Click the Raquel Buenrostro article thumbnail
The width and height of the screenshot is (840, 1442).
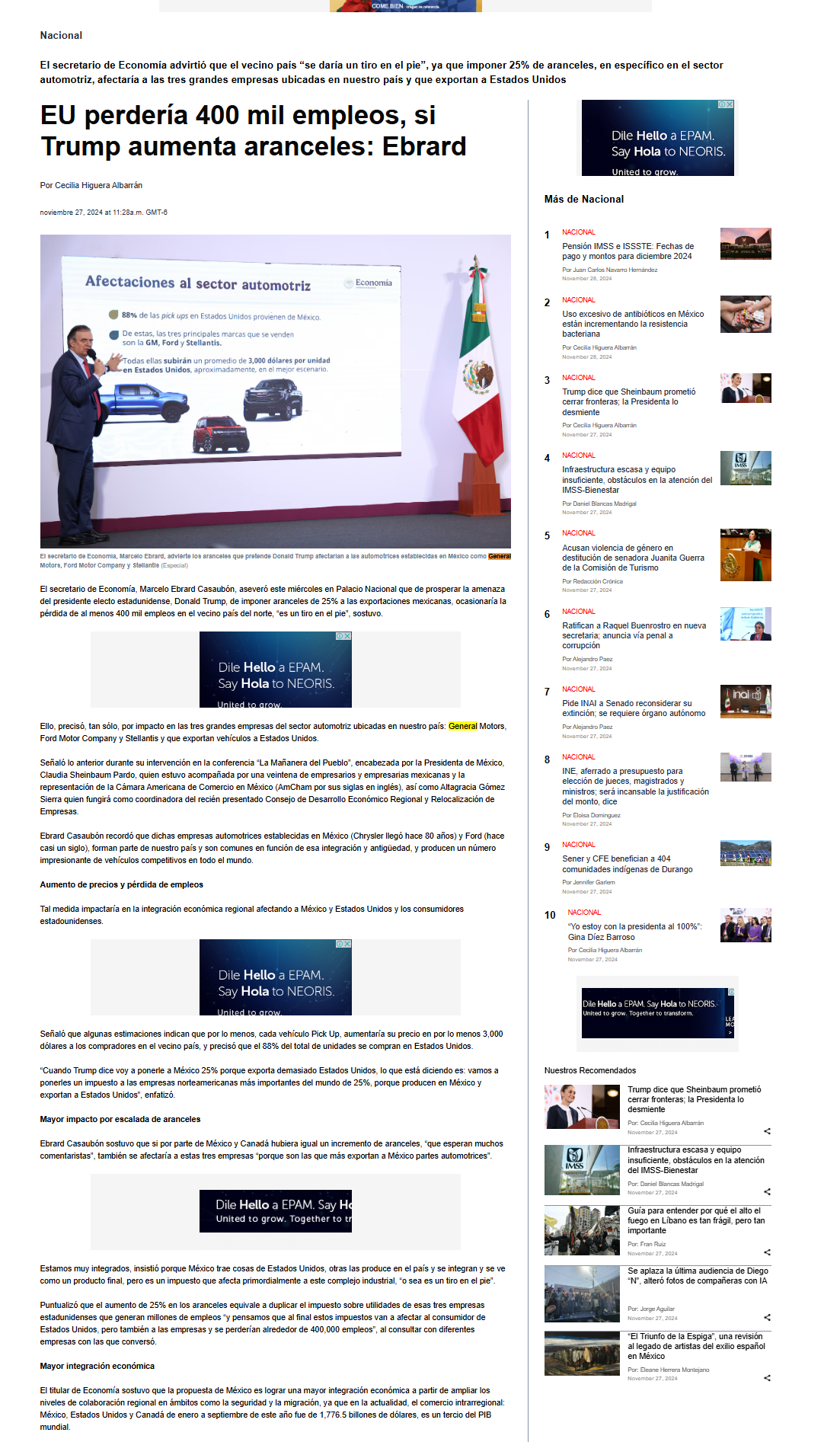click(x=746, y=624)
